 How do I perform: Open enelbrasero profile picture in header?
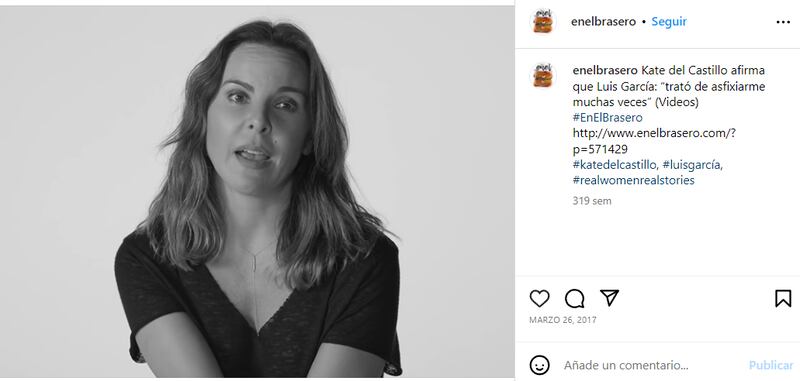coord(543,21)
